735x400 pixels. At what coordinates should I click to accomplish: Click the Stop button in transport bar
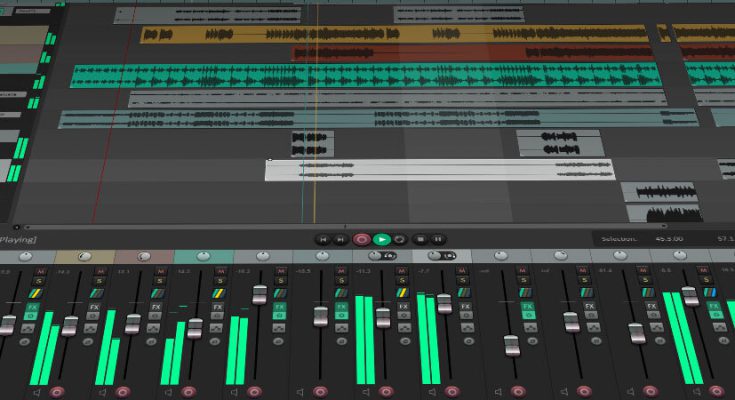point(420,239)
